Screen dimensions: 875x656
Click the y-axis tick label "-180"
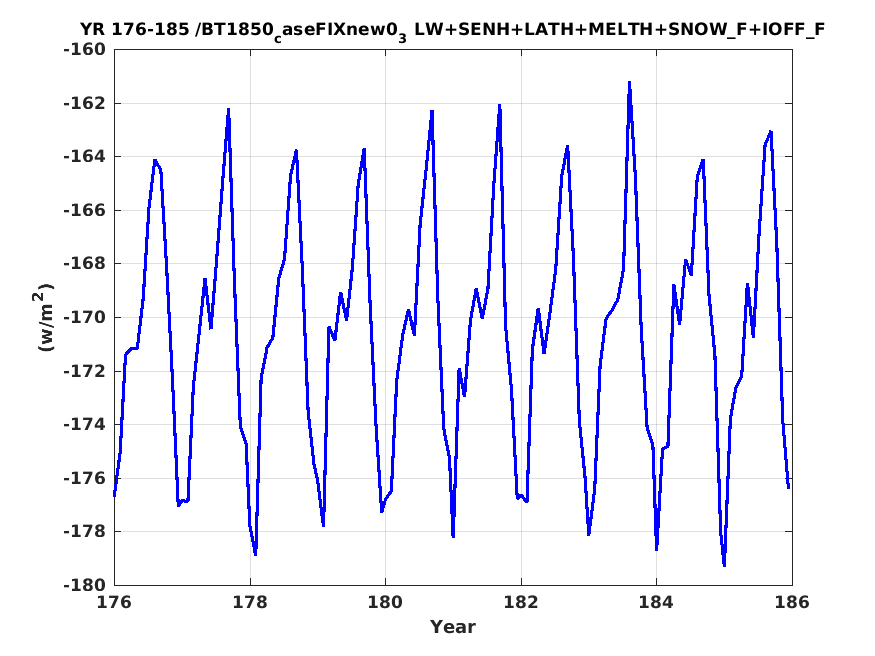pyautogui.click(x=85, y=585)
